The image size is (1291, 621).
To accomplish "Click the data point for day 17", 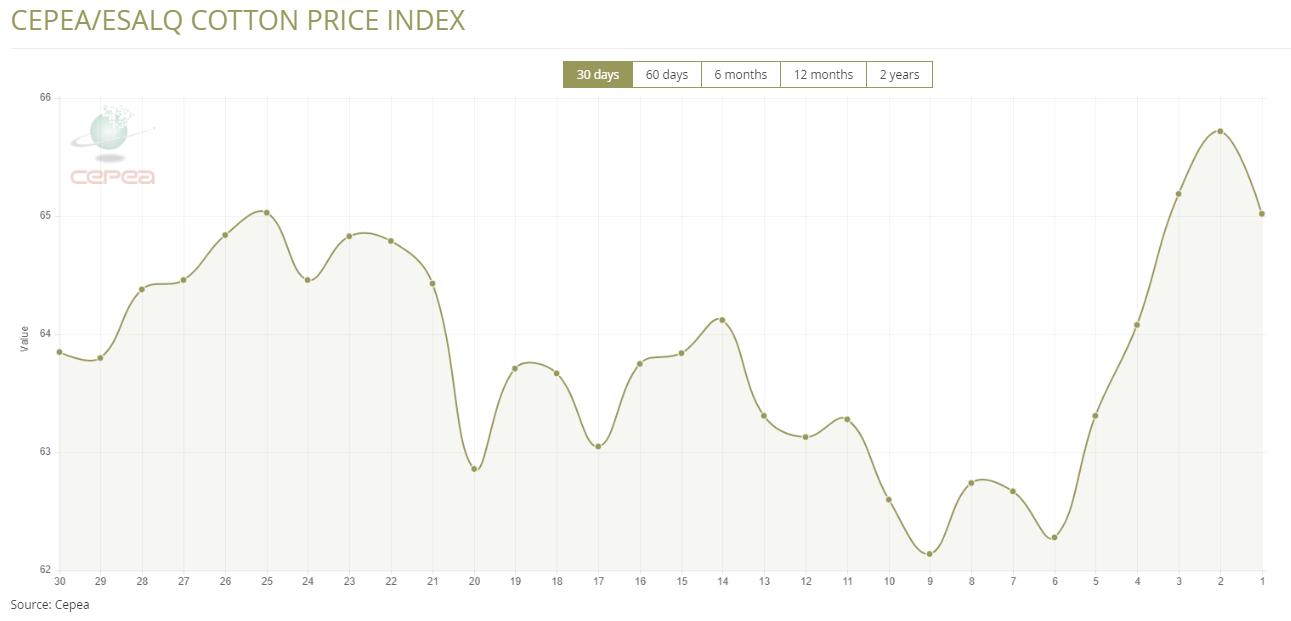I will 598,446.
